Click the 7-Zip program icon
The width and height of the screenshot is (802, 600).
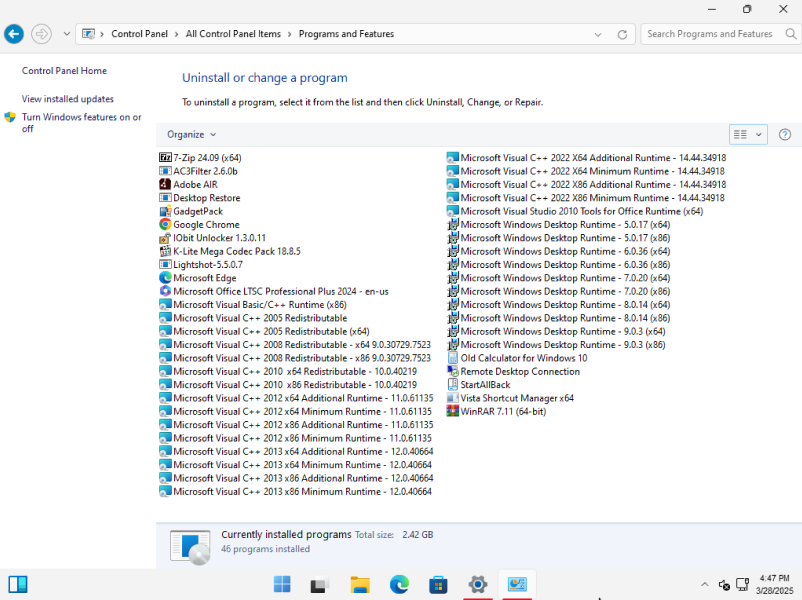[165, 158]
